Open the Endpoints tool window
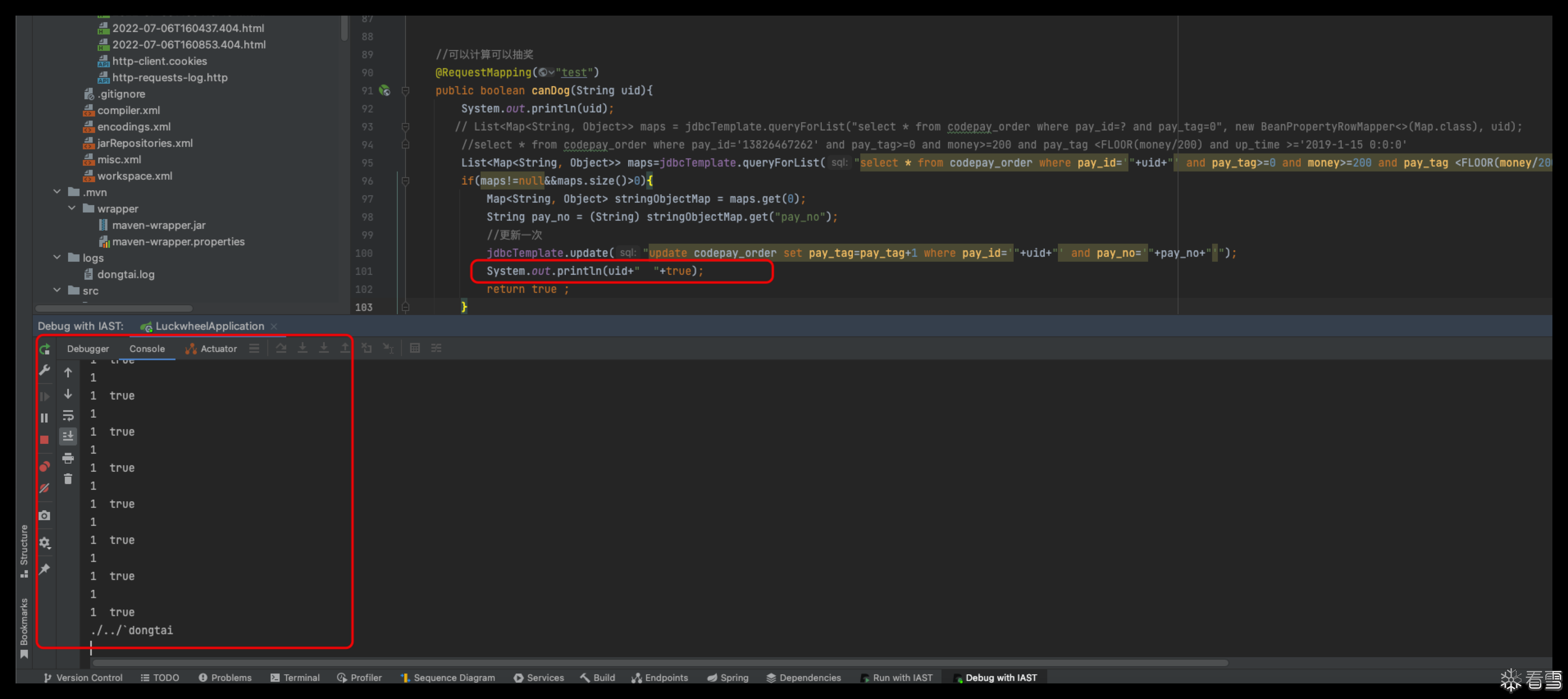The height and width of the screenshot is (699, 1568). (x=660, y=678)
